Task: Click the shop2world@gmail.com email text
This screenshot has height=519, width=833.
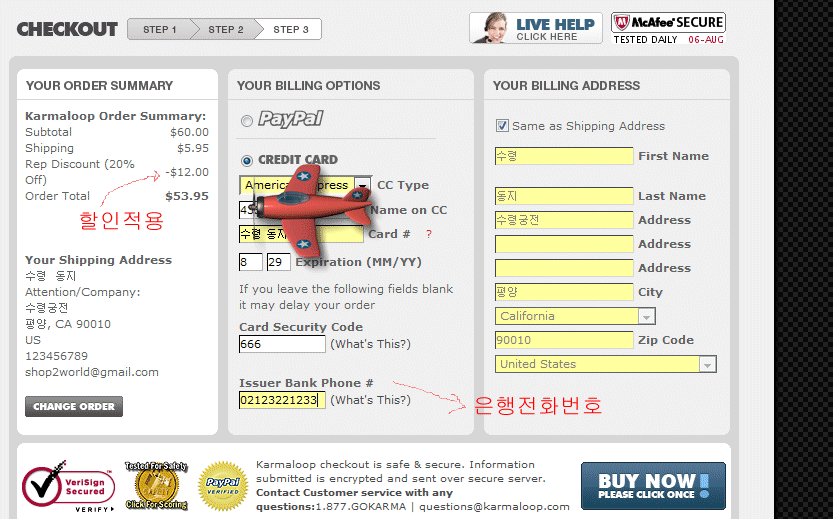Action: click(x=92, y=372)
